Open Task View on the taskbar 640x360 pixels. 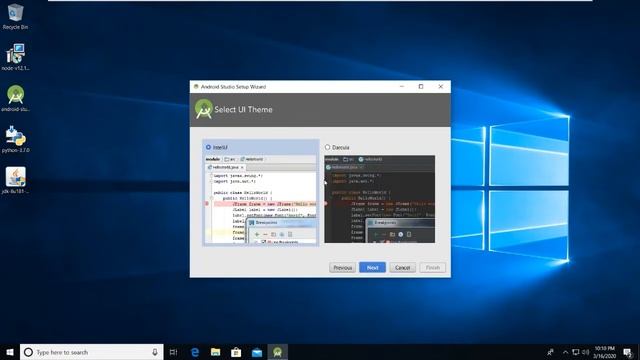point(173,352)
